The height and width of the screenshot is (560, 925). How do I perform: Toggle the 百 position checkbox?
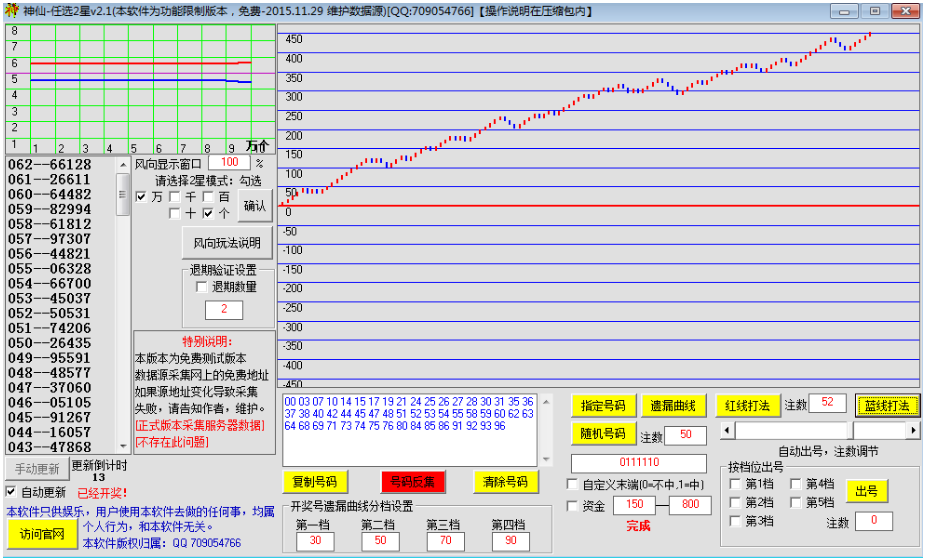208,197
